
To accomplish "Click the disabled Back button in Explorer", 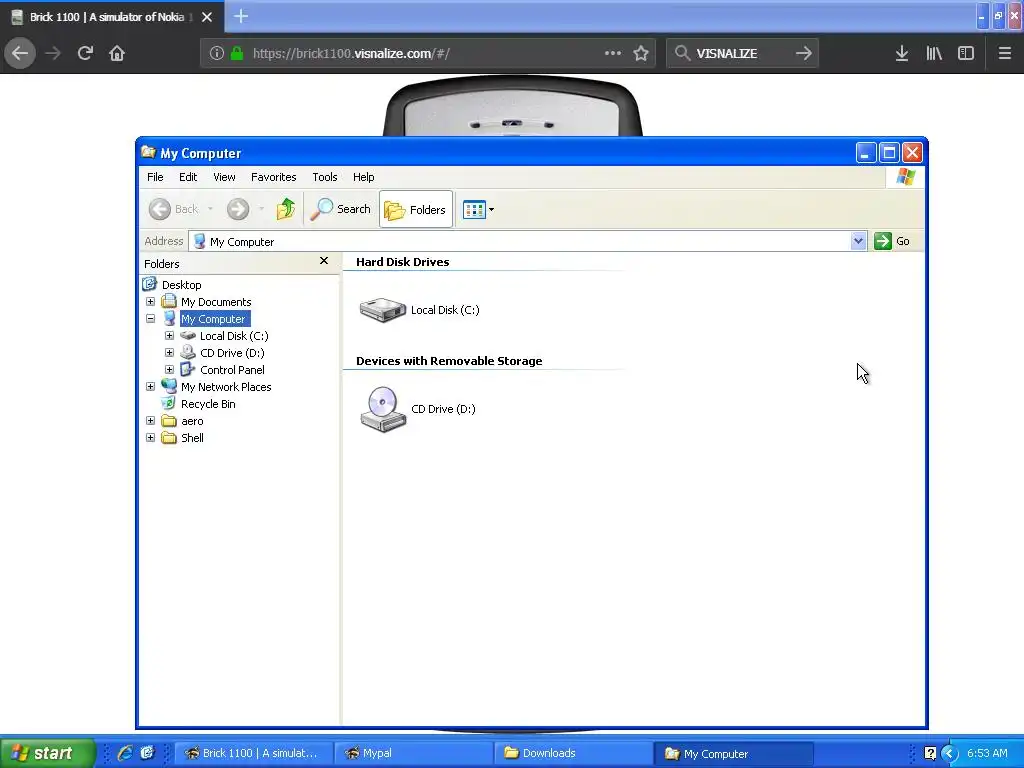I will click(173, 209).
